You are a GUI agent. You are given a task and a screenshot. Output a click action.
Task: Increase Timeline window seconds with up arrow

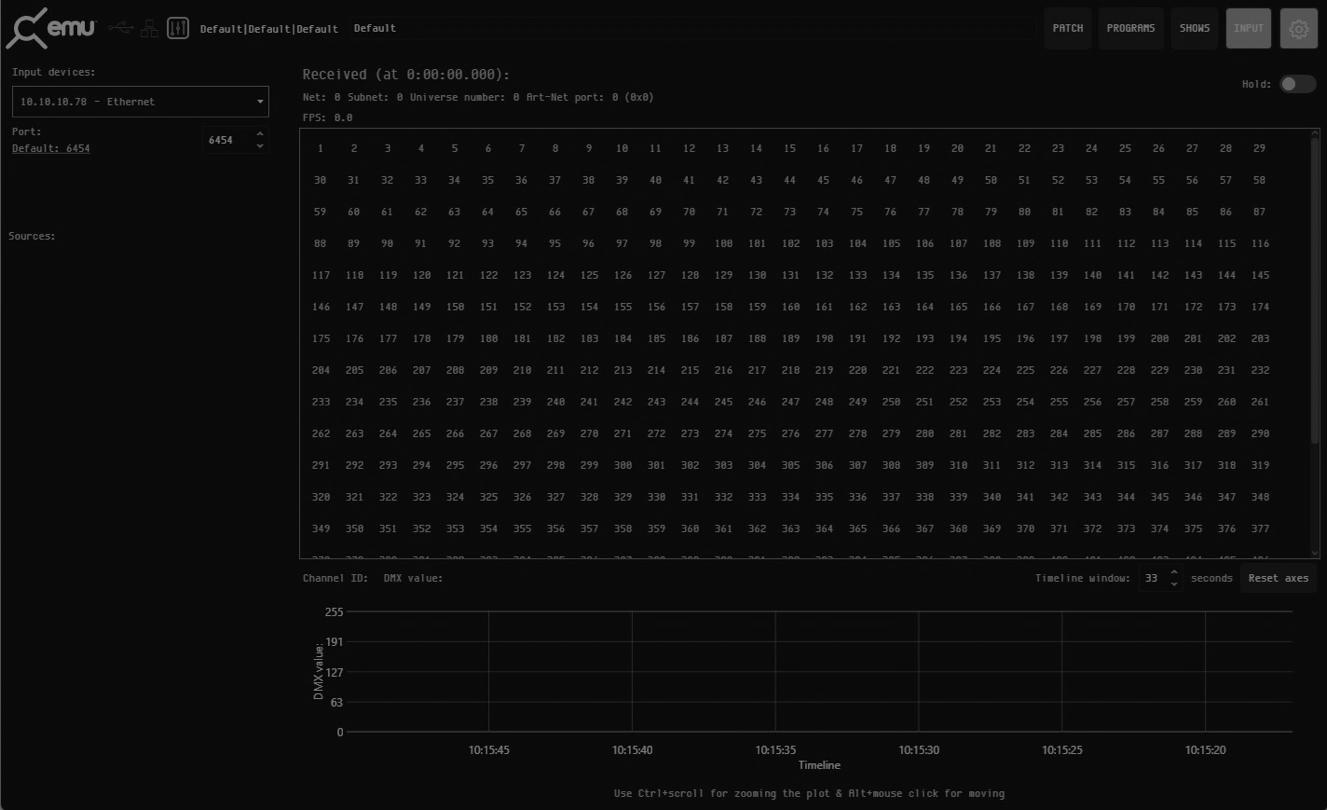pyautogui.click(x=1174, y=572)
